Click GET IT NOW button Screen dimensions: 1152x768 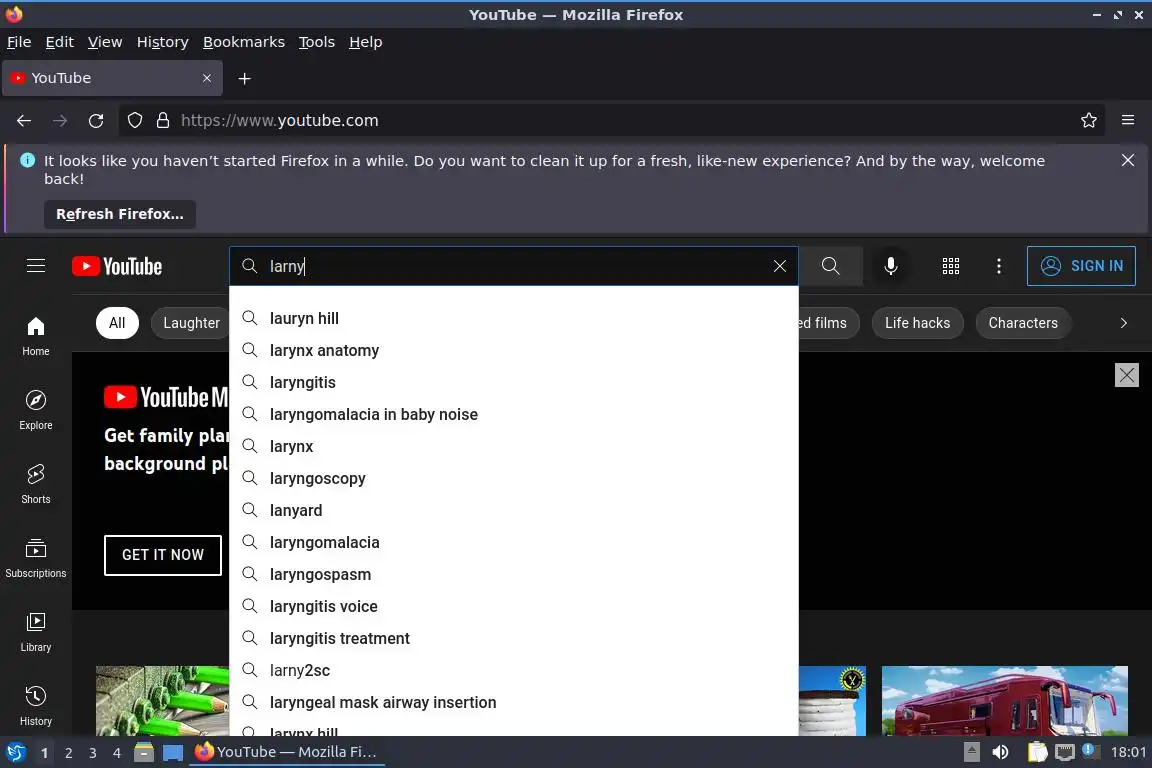[162, 555]
